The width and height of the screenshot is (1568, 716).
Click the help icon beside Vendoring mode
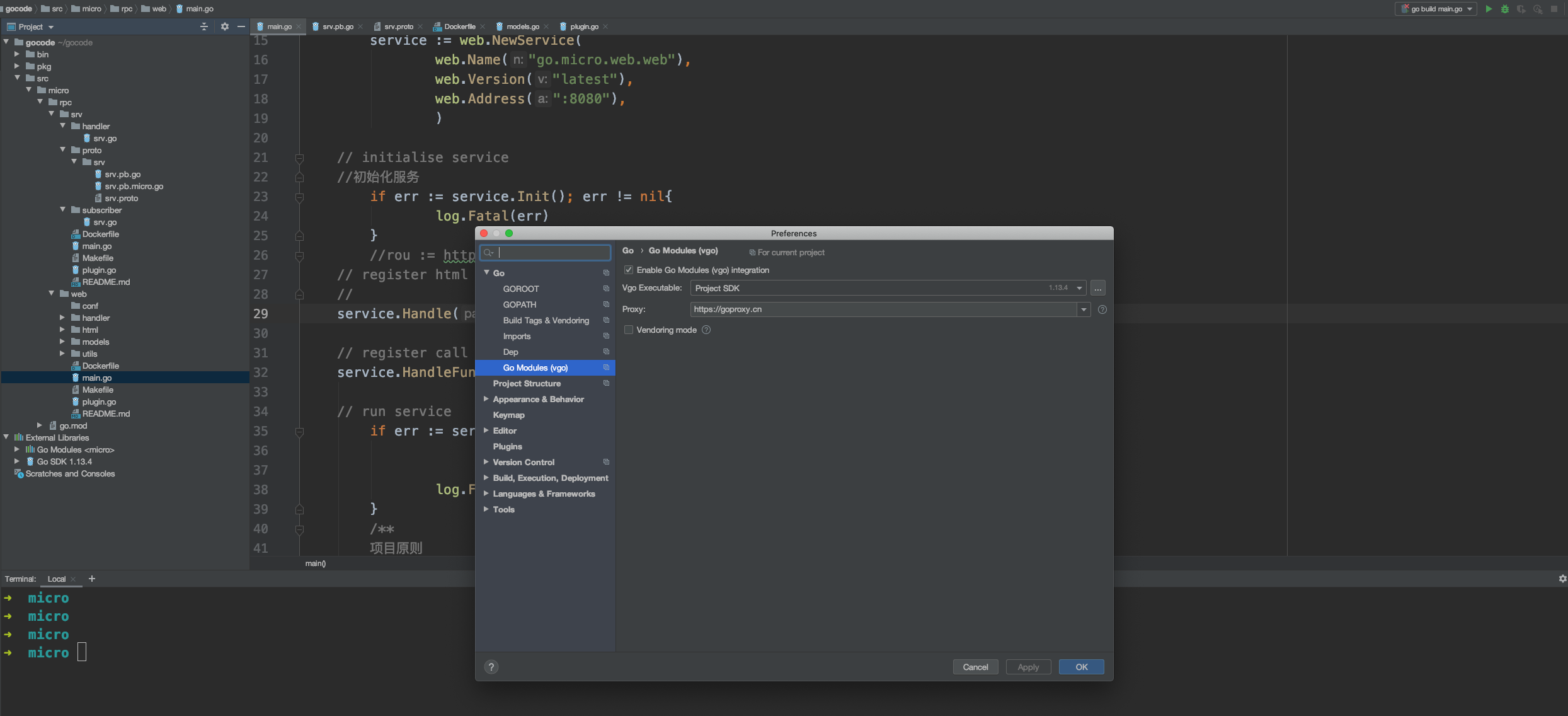[706, 330]
